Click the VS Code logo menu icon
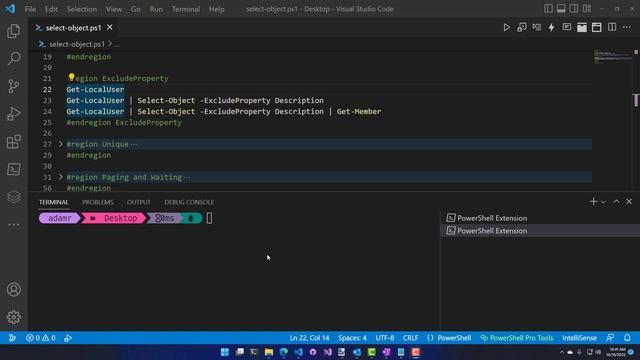This screenshot has height=360, width=640. pos(10,9)
